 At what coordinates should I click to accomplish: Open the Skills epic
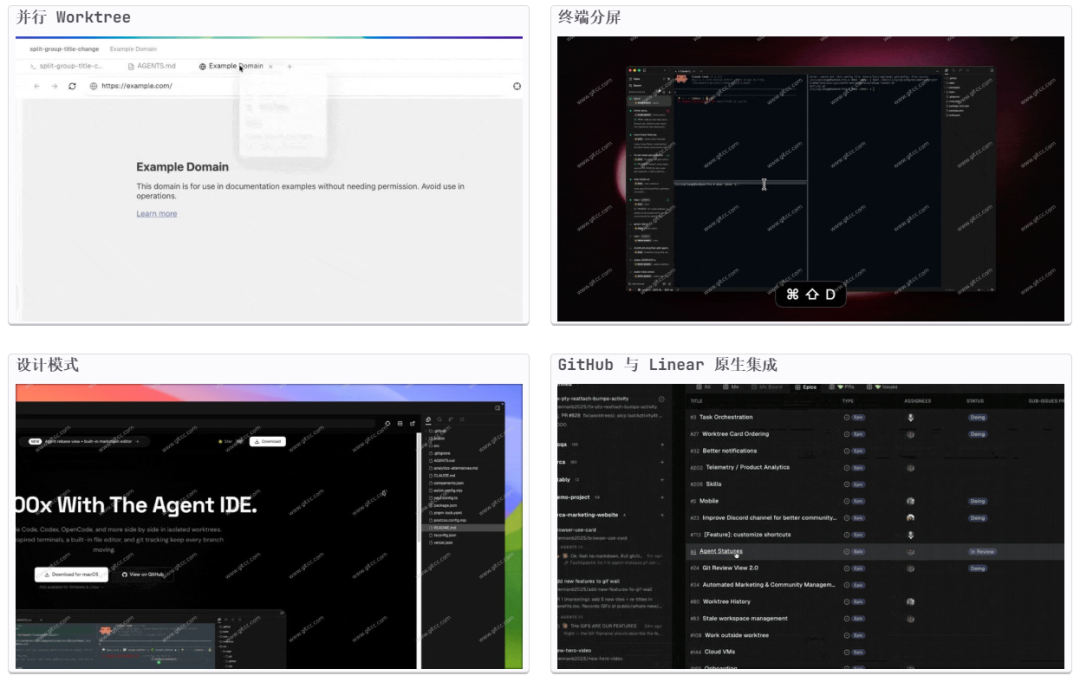point(714,484)
